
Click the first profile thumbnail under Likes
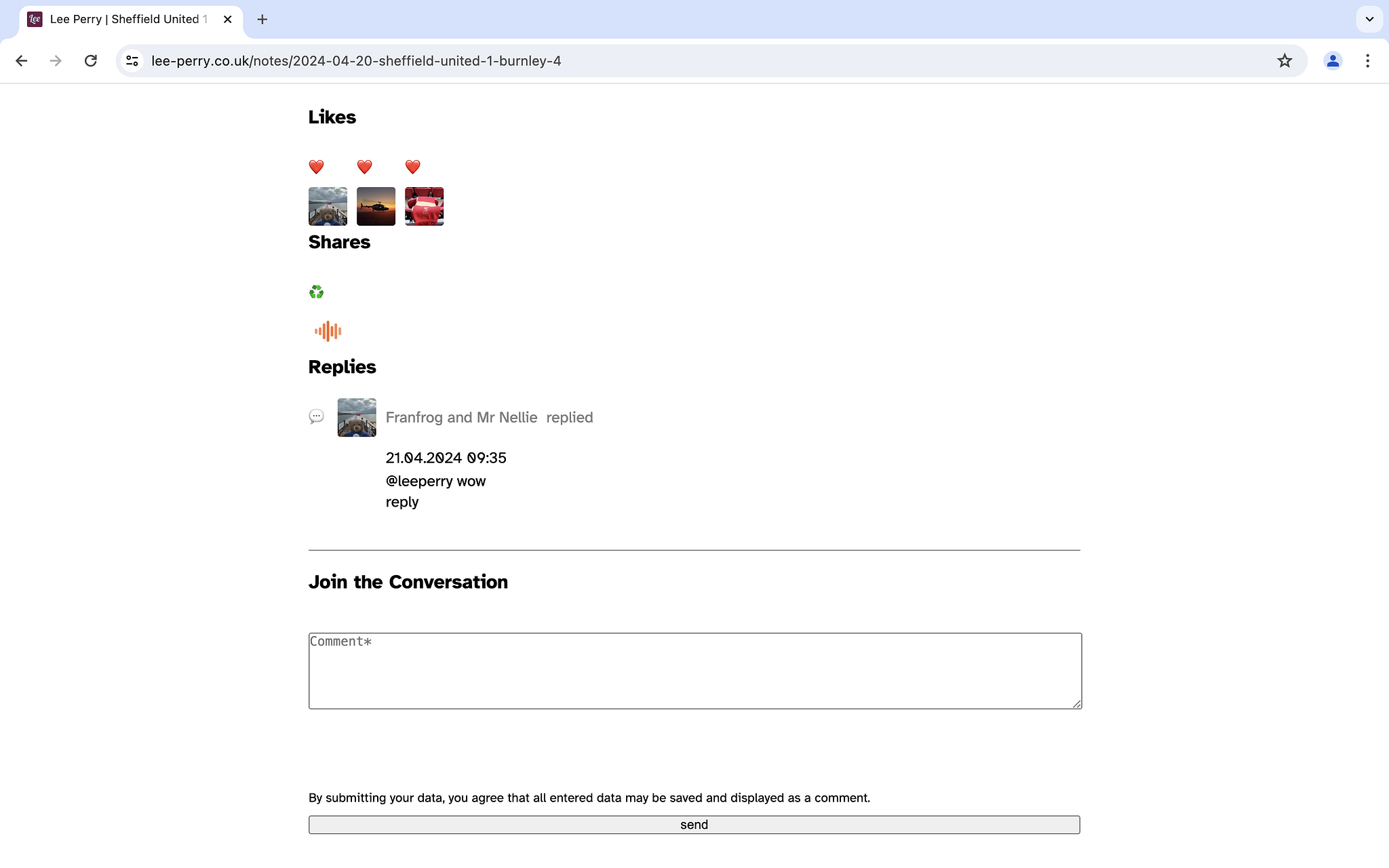point(327,206)
